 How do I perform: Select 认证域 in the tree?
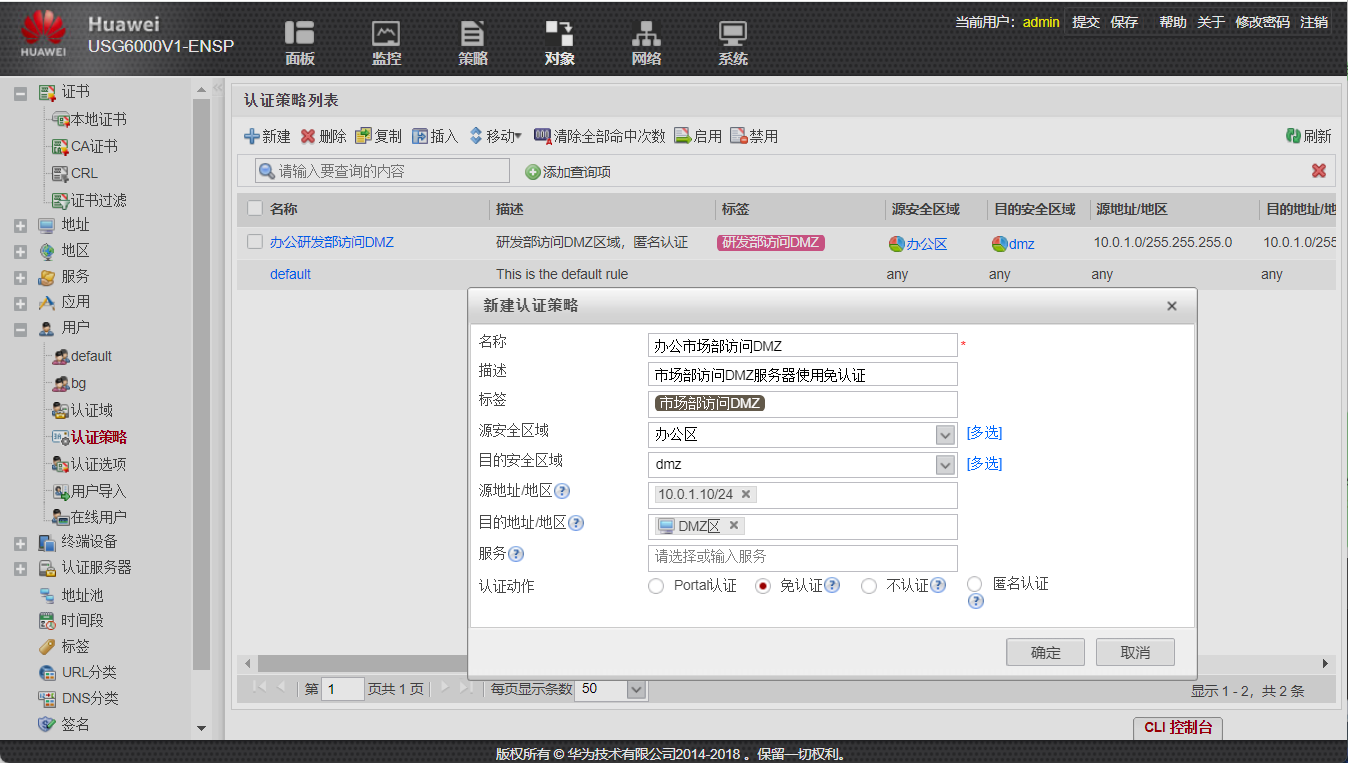click(x=91, y=410)
